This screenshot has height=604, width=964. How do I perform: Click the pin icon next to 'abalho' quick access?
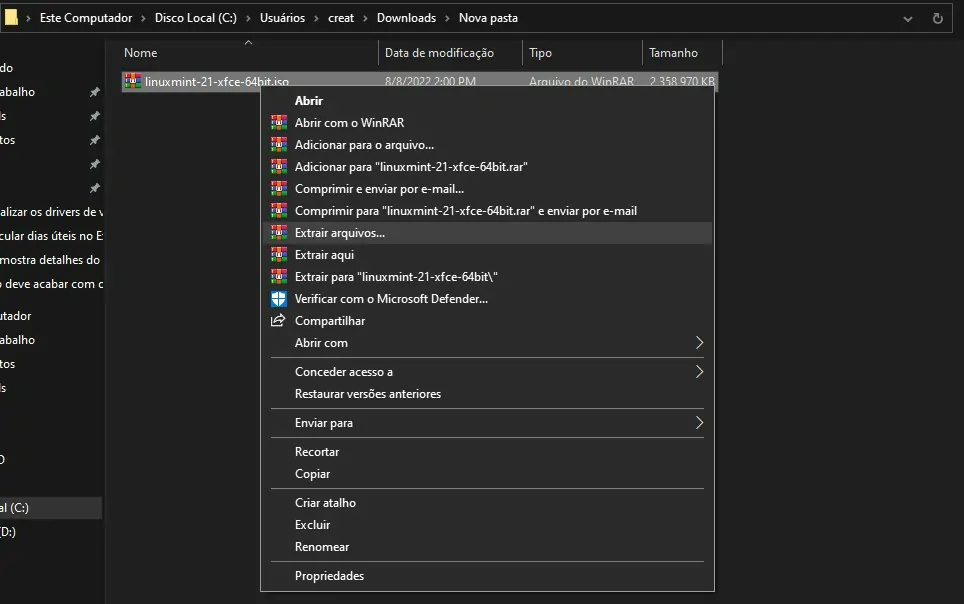(95, 92)
